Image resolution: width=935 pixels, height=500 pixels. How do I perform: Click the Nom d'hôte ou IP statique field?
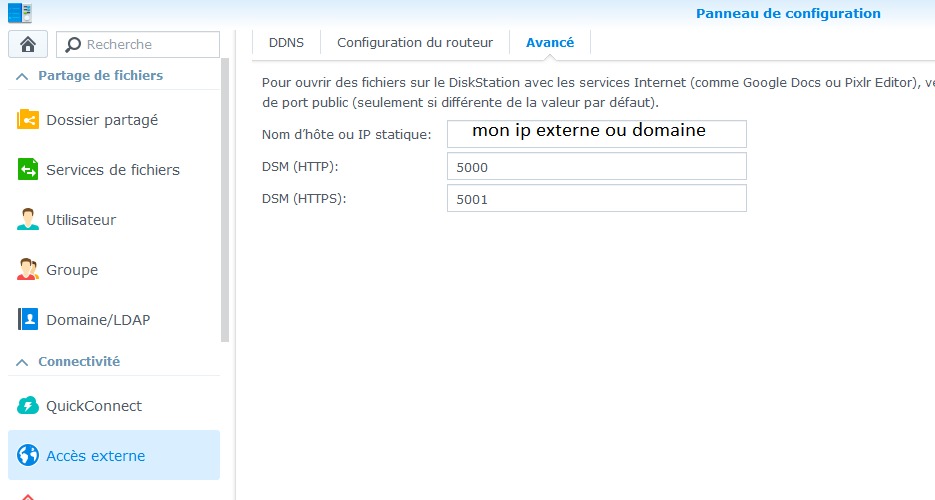[x=597, y=134]
